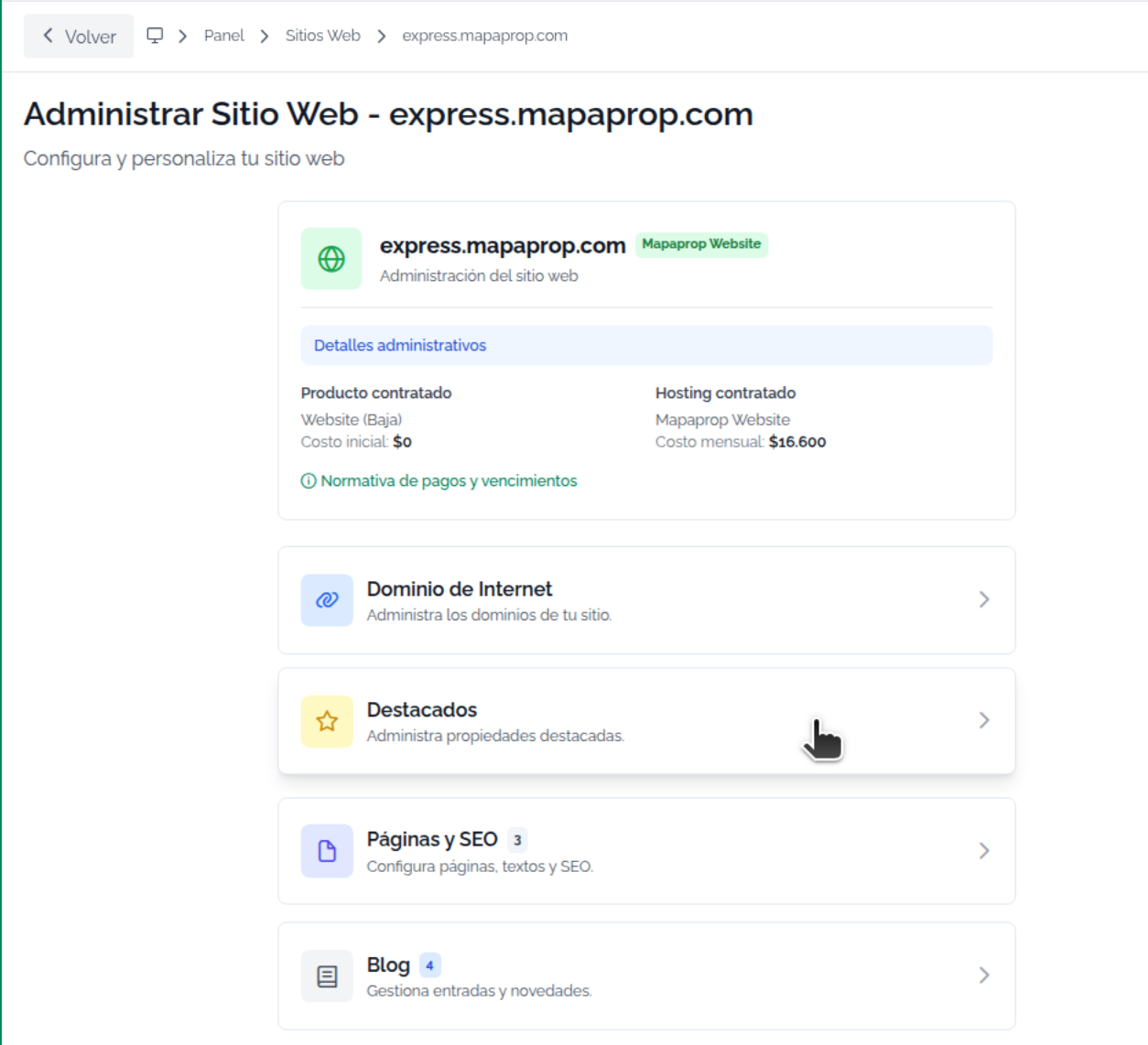Image resolution: width=1148 pixels, height=1045 pixels.
Task: Click the count badge 4 on Blog
Action: [429, 964]
